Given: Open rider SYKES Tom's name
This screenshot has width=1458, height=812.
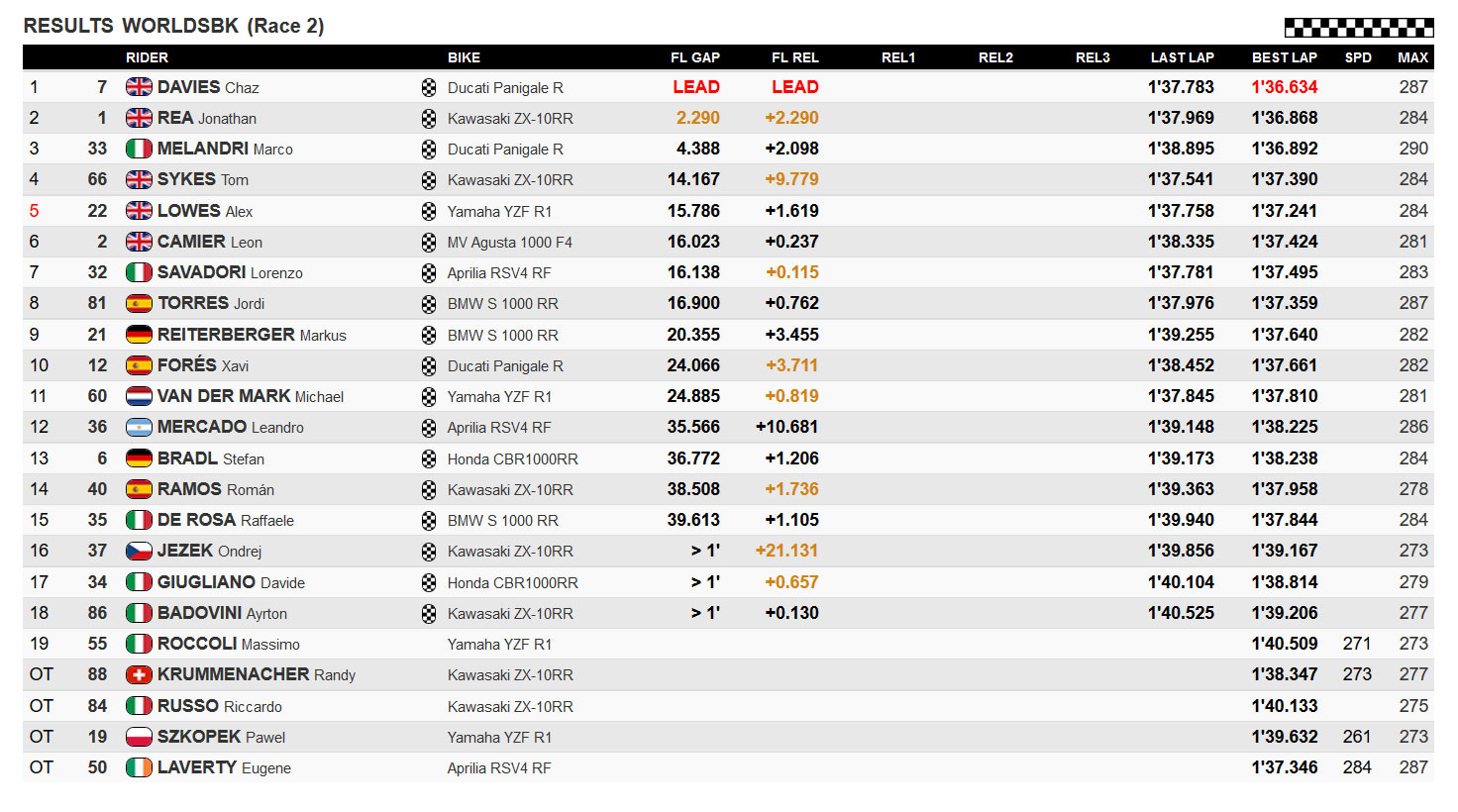Looking at the screenshot, I should [203, 179].
